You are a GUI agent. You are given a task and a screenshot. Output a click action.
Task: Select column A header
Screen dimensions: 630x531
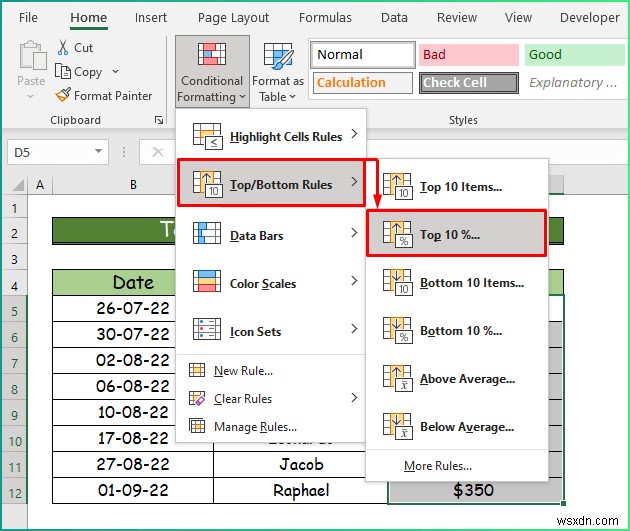(x=40, y=185)
